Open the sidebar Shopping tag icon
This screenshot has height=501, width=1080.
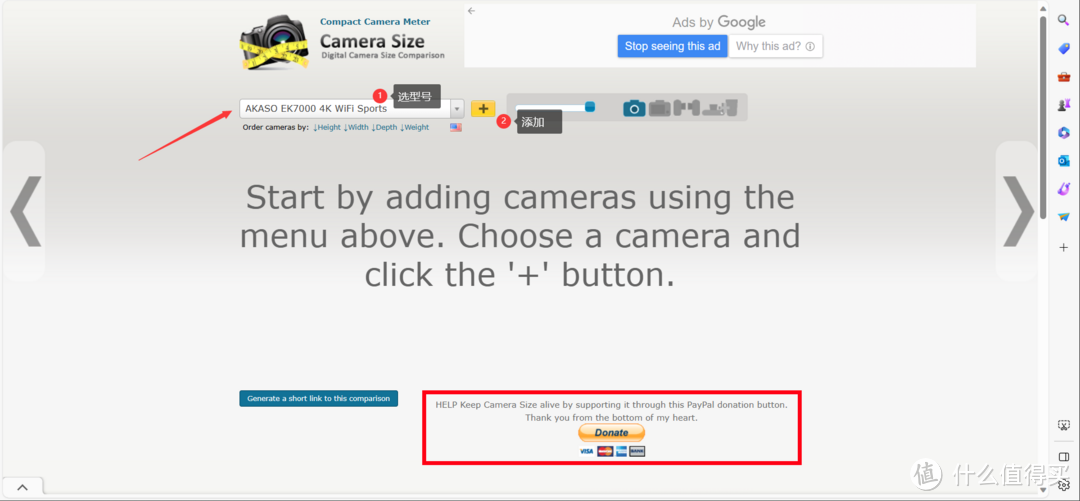tap(1063, 48)
